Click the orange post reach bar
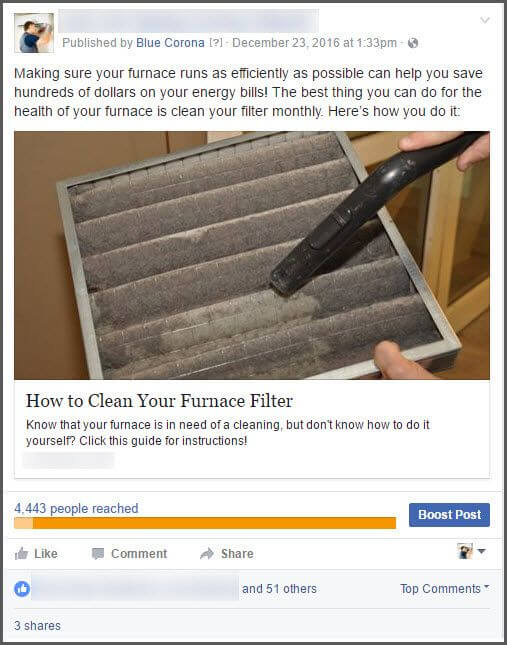Image resolution: width=507 pixels, height=645 pixels. point(205,523)
